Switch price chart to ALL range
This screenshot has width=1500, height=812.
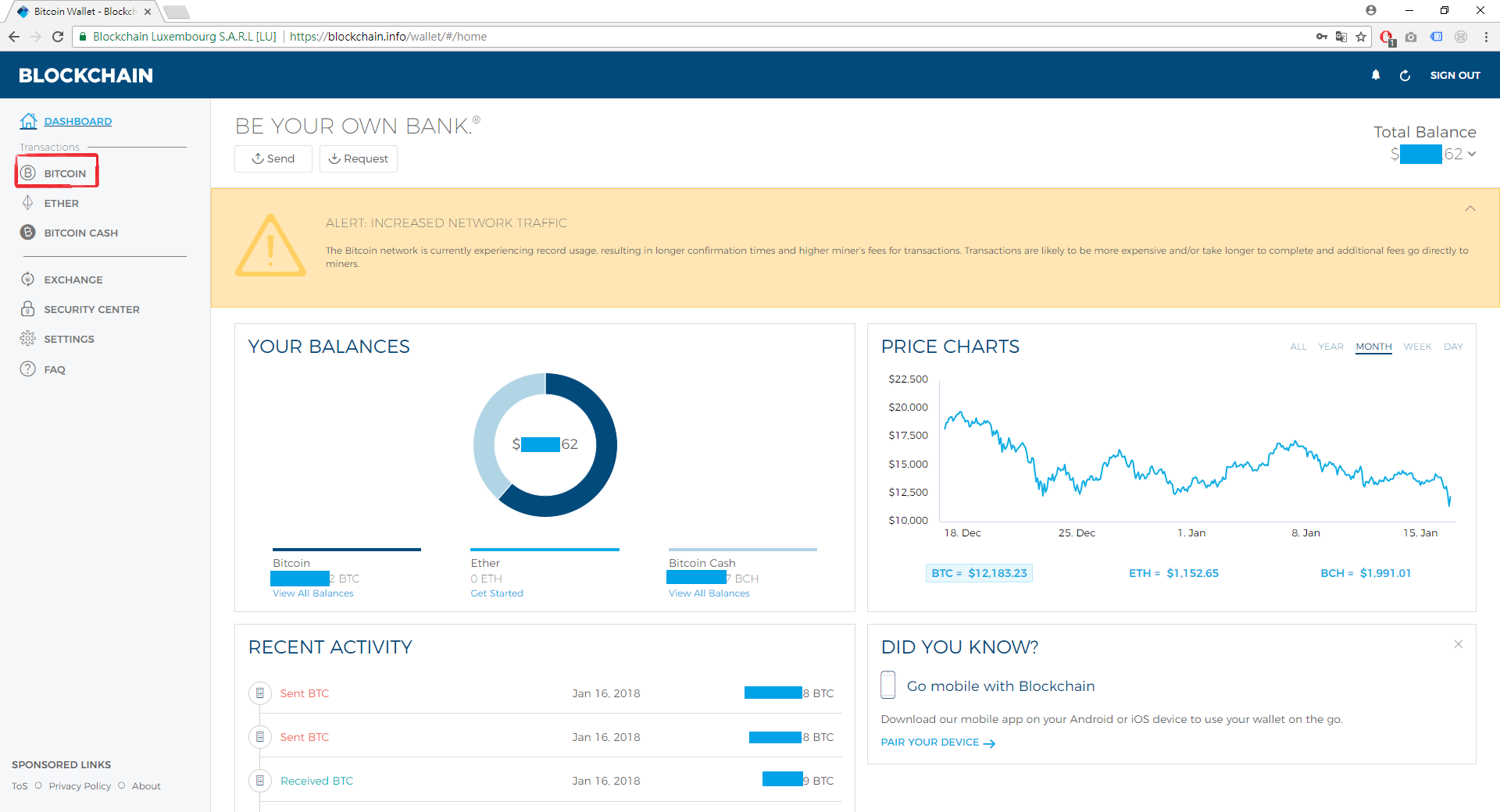point(1298,347)
